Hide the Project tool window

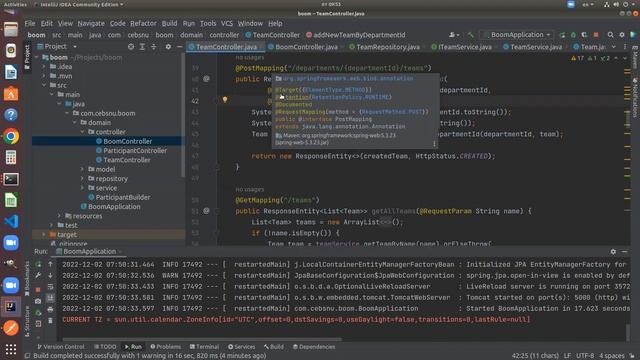pyautogui.click(x=180, y=47)
